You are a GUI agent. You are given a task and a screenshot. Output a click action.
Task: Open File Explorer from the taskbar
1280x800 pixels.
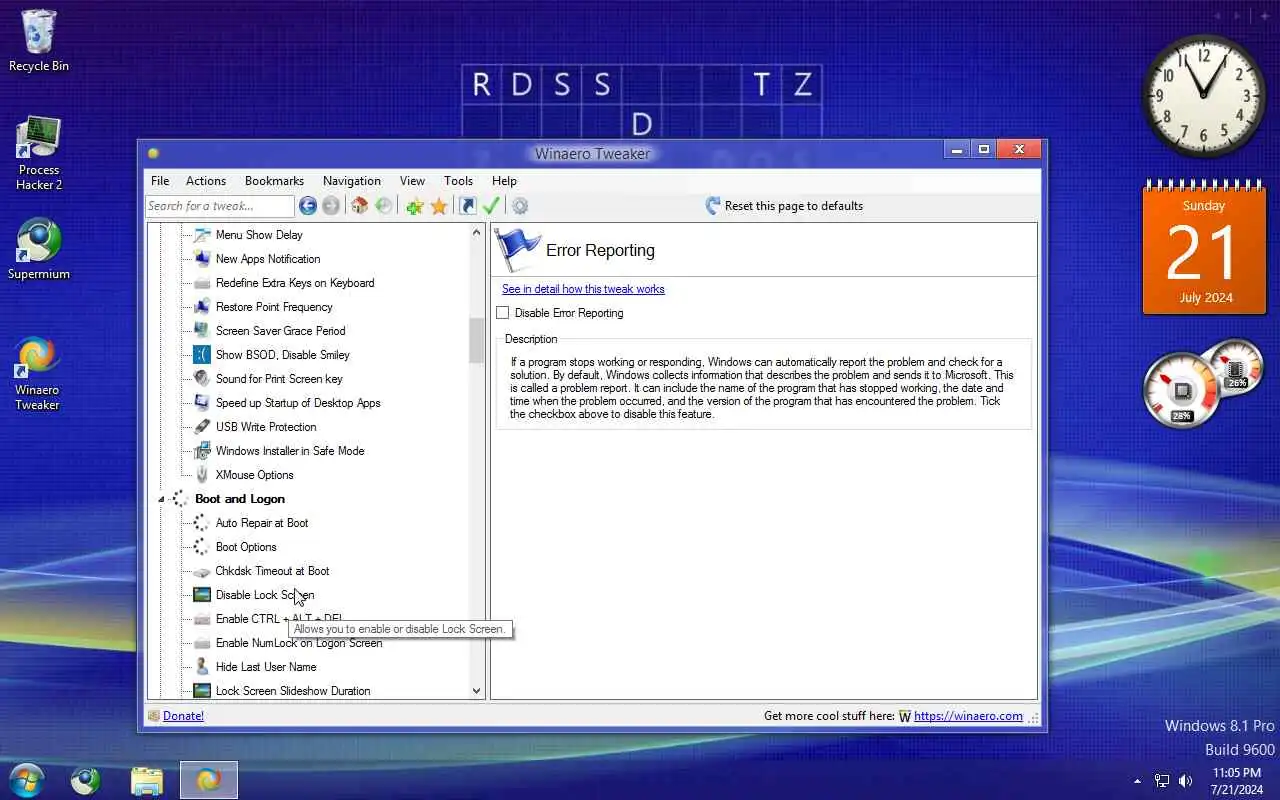(x=147, y=779)
